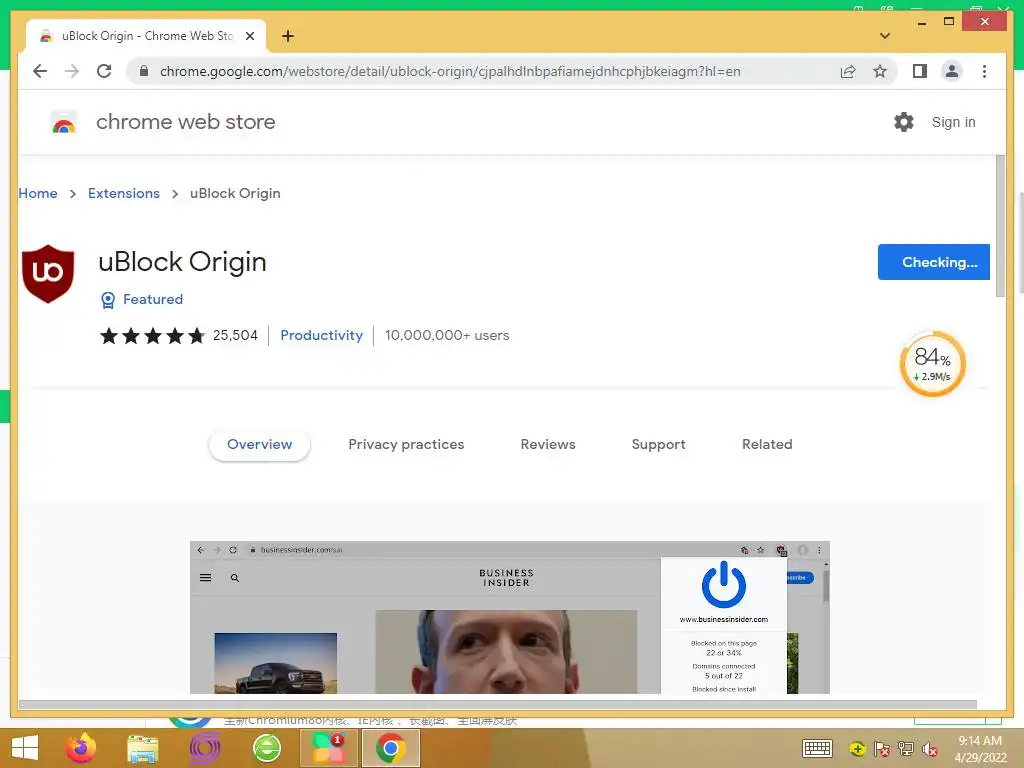The width and height of the screenshot is (1024, 768).
Task: Close the uBlock Origin tab
Action: click(249, 36)
